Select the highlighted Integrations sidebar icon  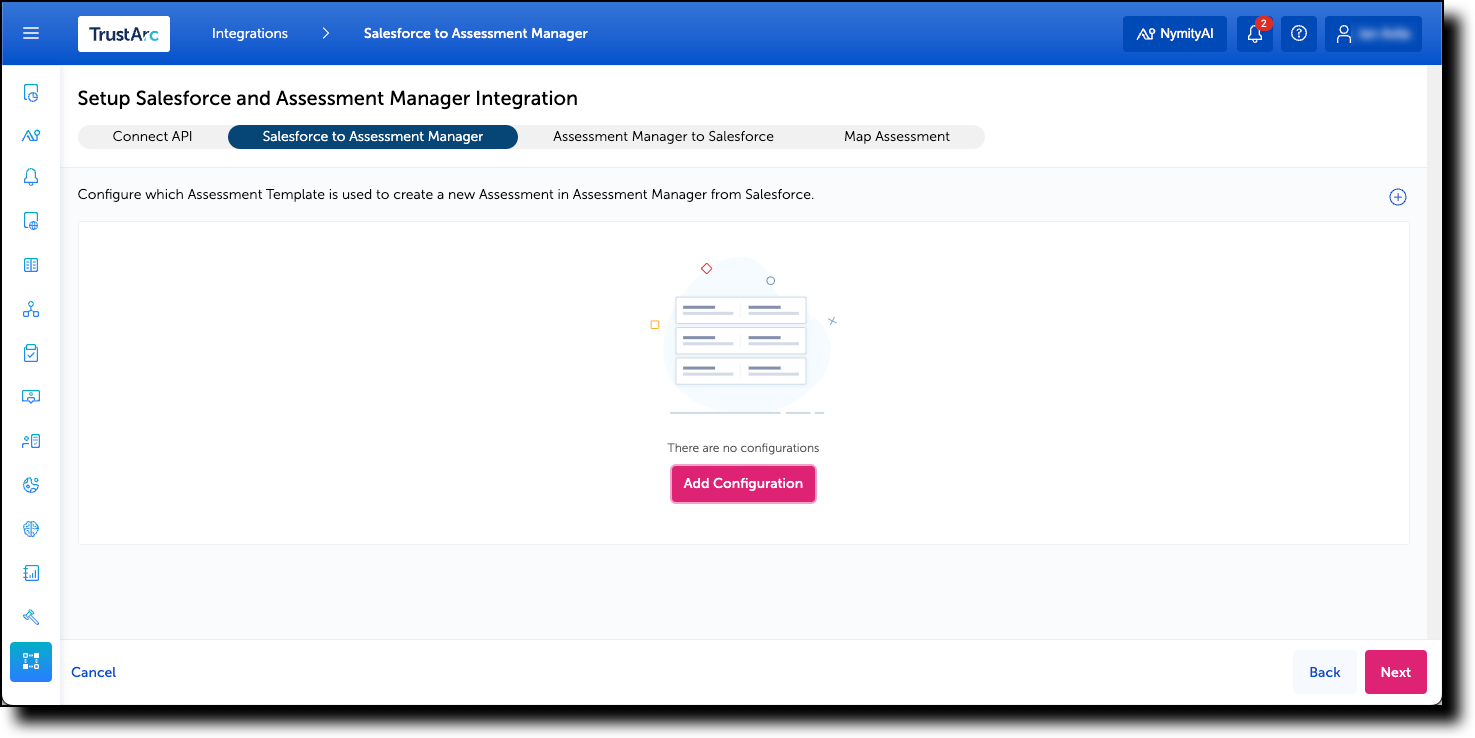pyautogui.click(x=31, y=662)
